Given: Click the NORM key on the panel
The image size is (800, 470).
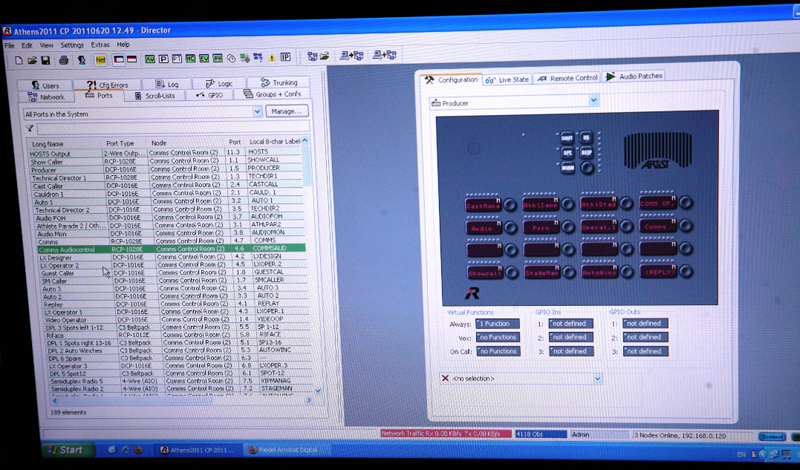Looking at the screenshot, I should pyautogui.click(x=567, y=167).
